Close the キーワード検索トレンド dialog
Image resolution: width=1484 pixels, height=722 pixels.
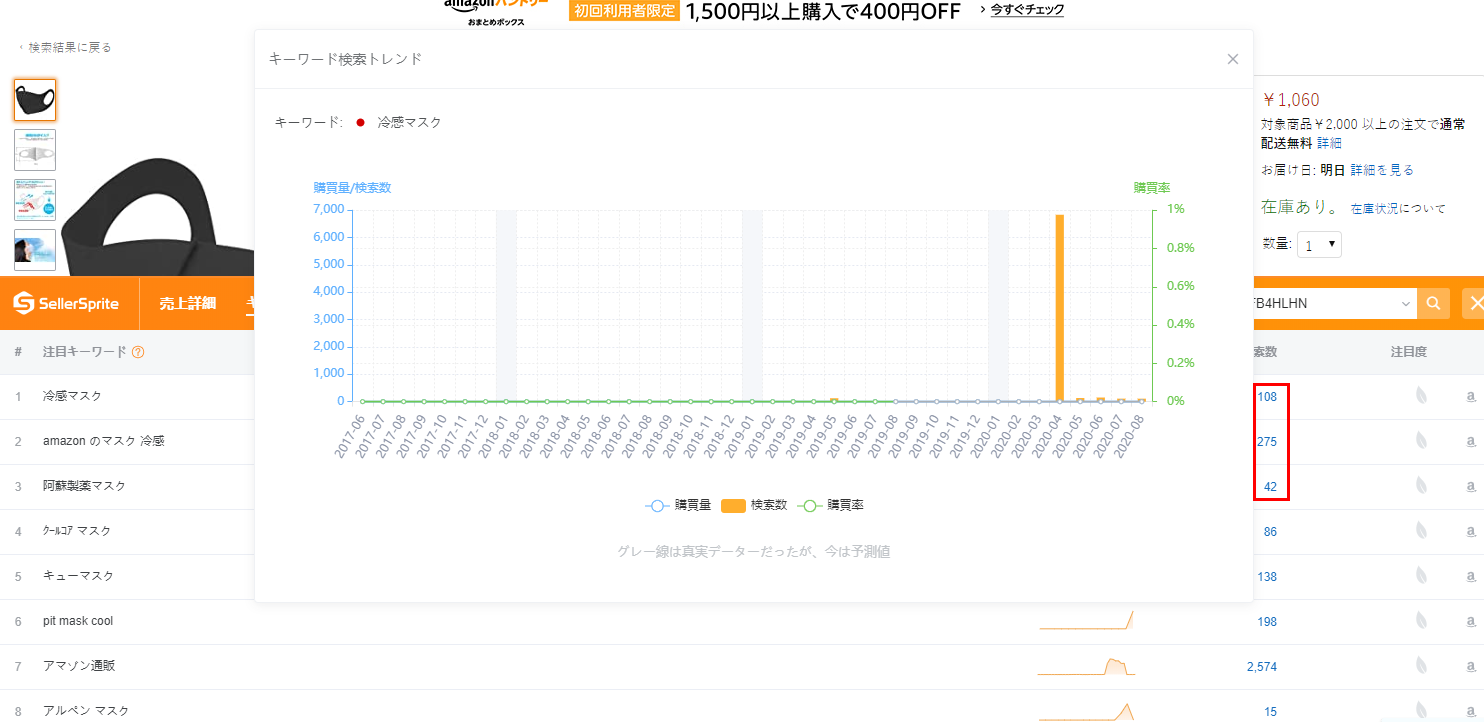tap(1233, 59)
